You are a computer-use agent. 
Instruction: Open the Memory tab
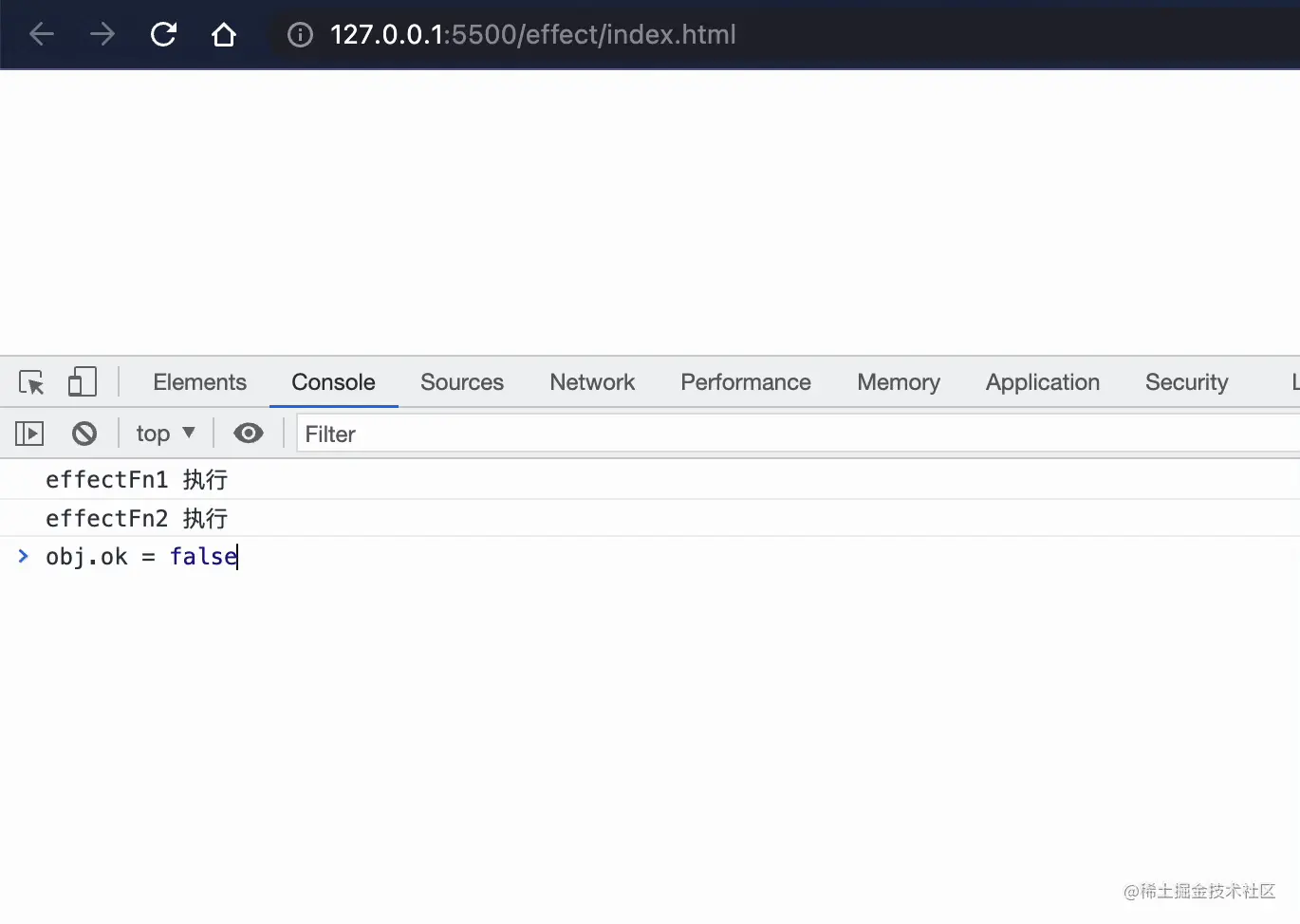[899, 382]
